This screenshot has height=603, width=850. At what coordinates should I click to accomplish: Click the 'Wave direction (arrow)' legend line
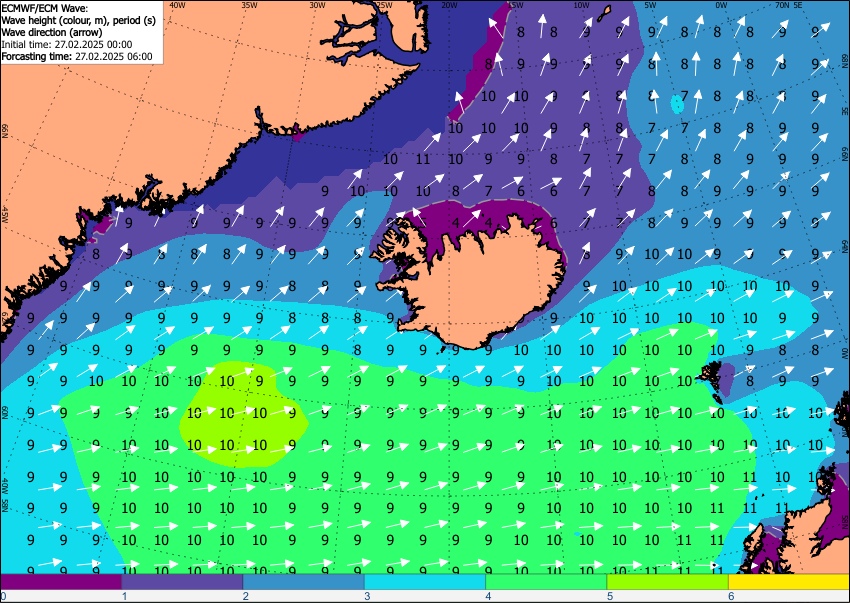[x=51, y=32]
